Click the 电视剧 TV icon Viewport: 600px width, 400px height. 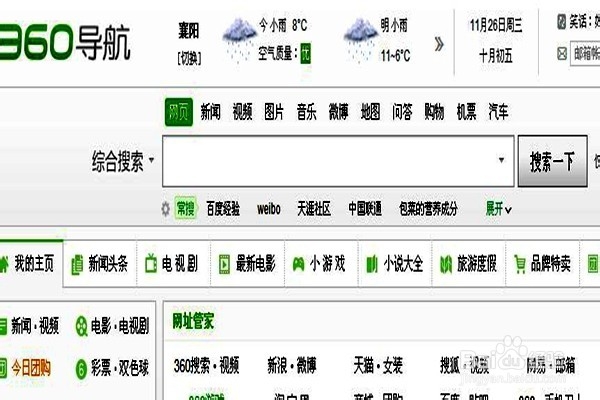point(151,264)
